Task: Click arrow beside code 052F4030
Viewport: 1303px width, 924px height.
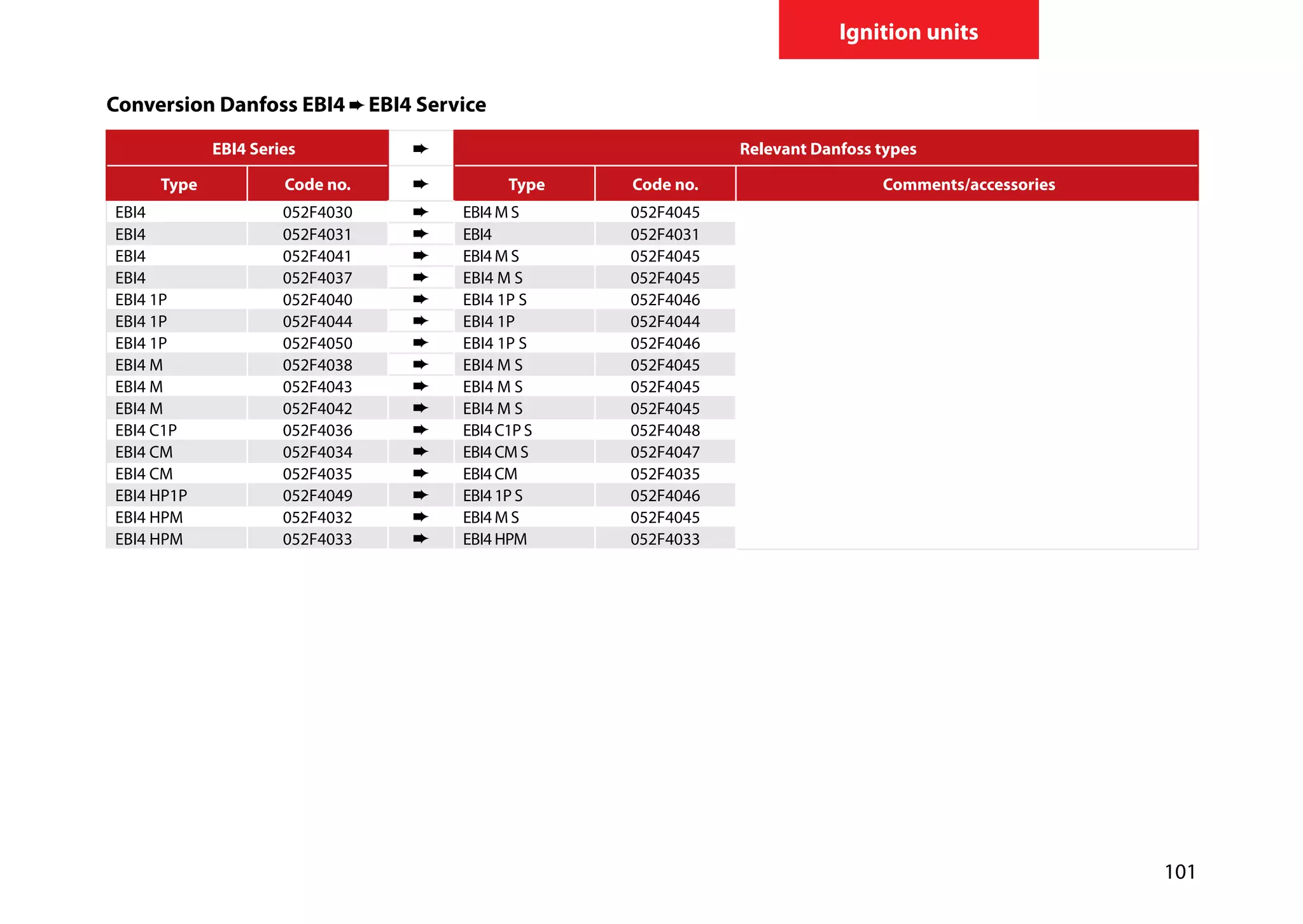Action: pyautogui.click(x=420, y=212)
